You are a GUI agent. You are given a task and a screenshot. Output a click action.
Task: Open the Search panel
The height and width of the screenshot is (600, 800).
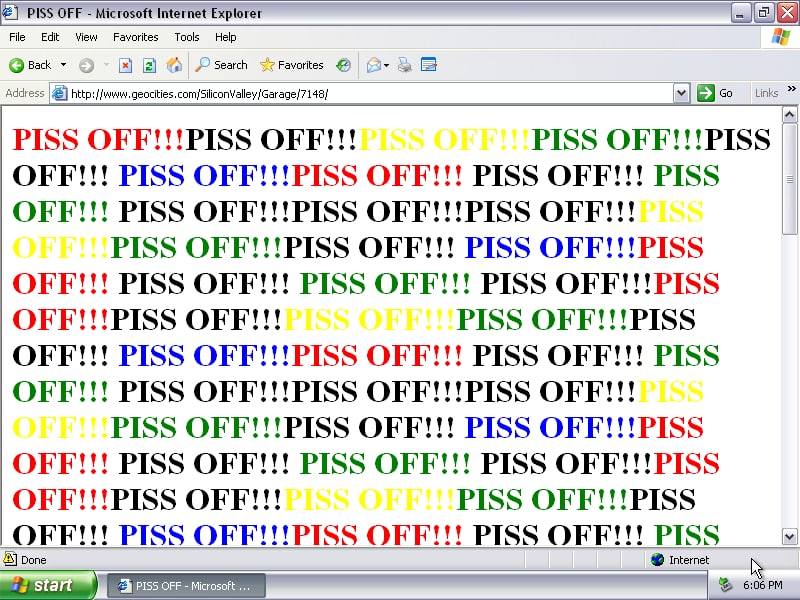coord(221,65)
